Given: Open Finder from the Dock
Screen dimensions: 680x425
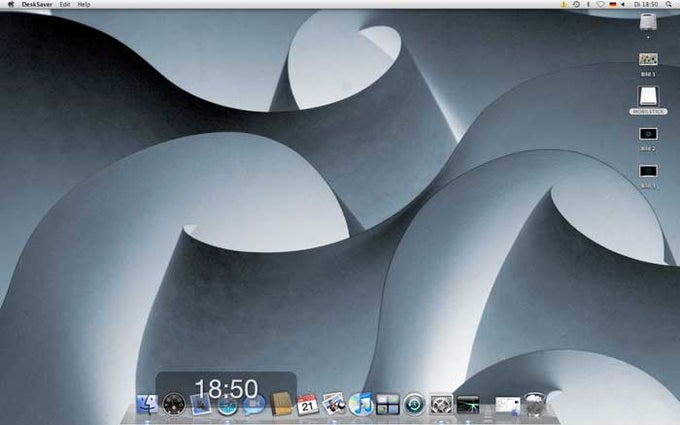Looking at the screenshot, I should [147, 404].
